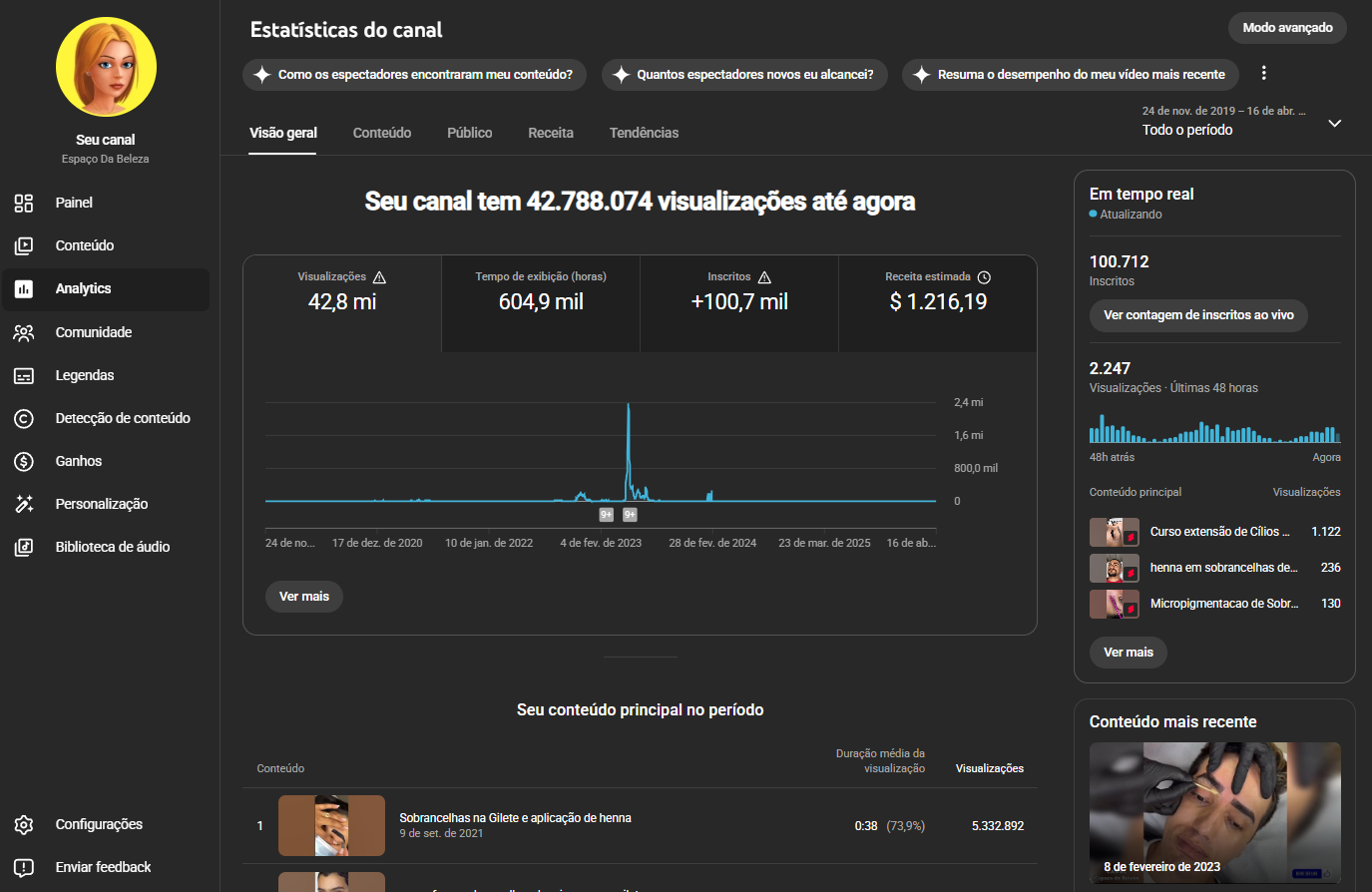Select the Legendas subtitles icon
The height and width of the screenshot is (892, 1372).
click(24, 375)
